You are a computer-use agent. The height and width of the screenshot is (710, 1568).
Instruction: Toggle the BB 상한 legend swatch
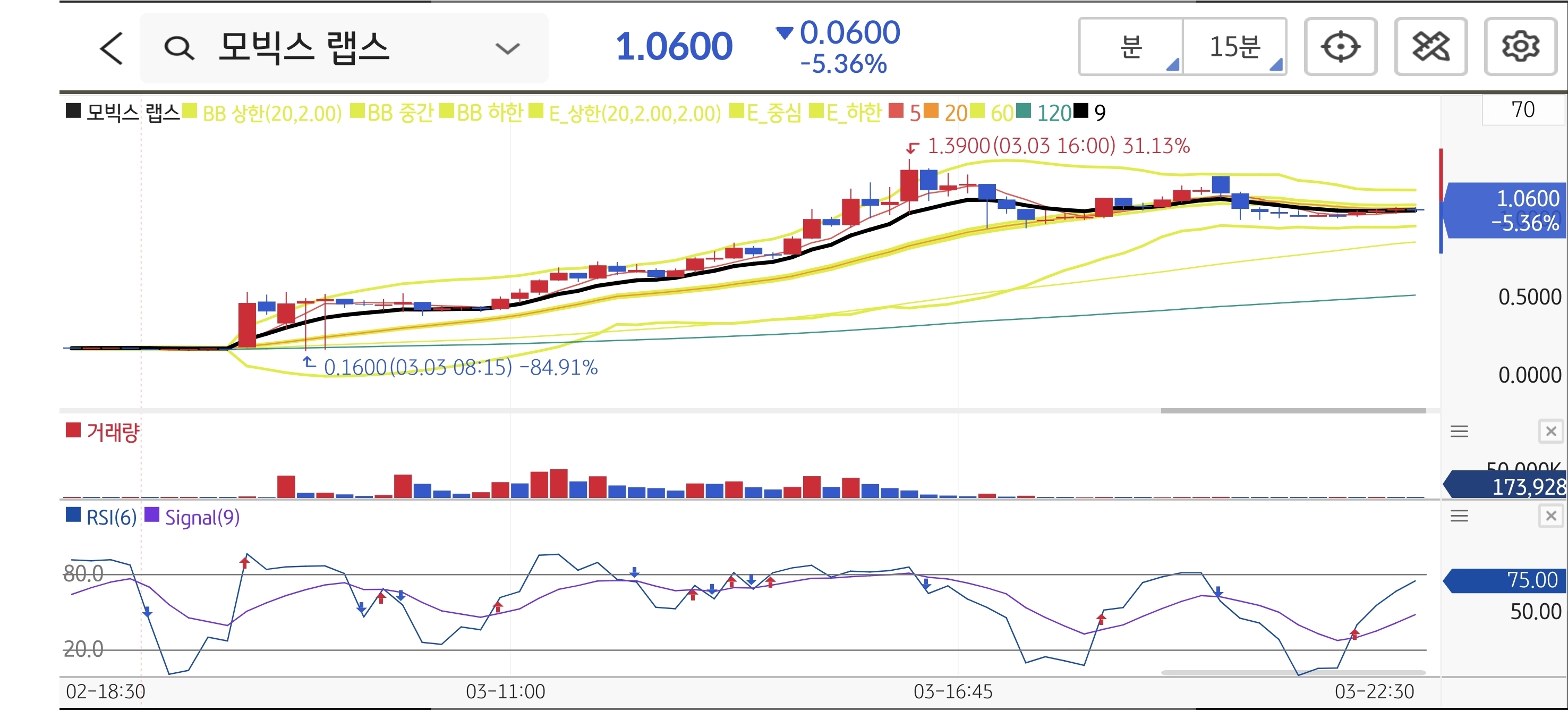coord(190,112)
